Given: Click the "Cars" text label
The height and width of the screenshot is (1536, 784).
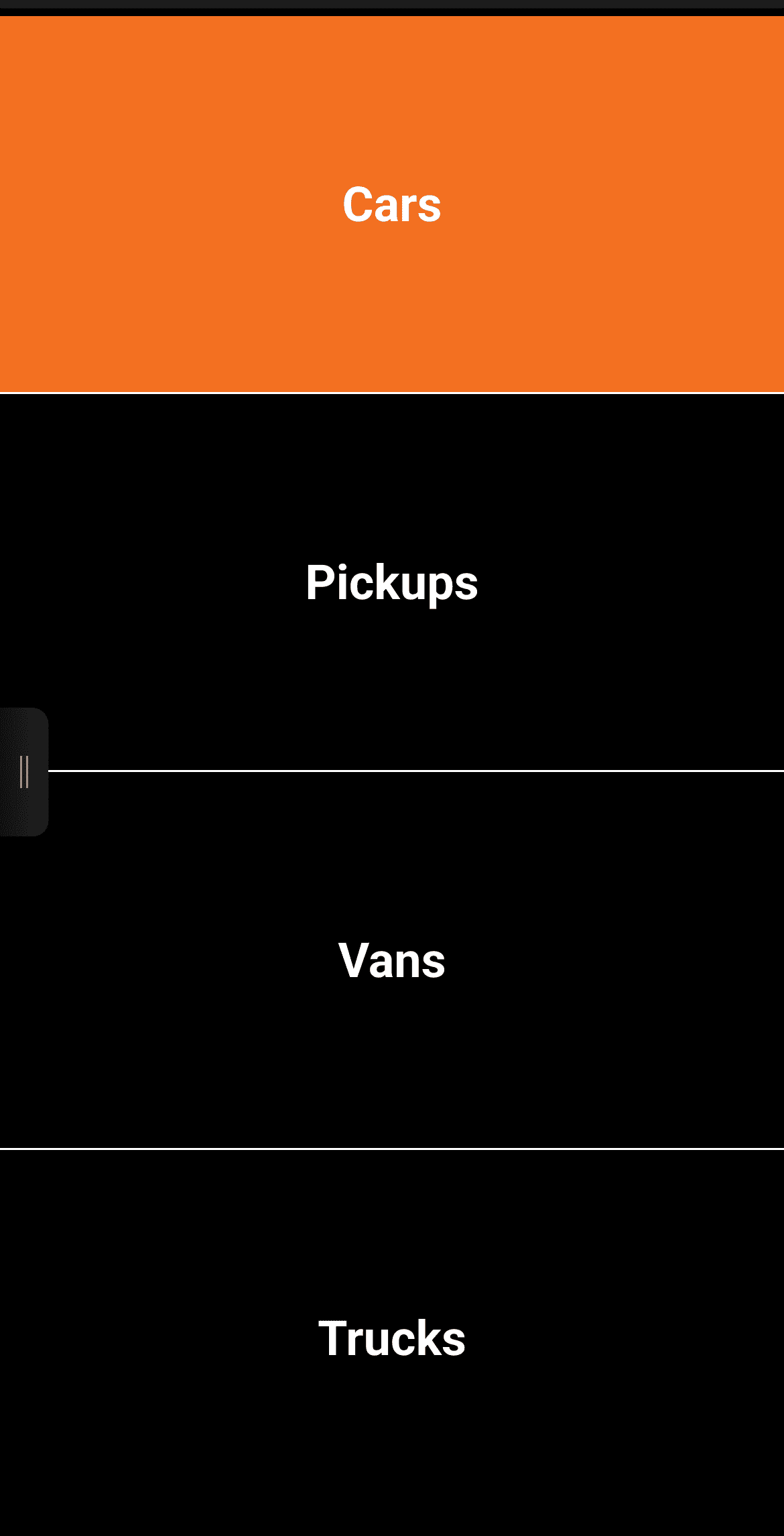Looking at the screenshot, I should pyautogui.click(x=392, y=204).
